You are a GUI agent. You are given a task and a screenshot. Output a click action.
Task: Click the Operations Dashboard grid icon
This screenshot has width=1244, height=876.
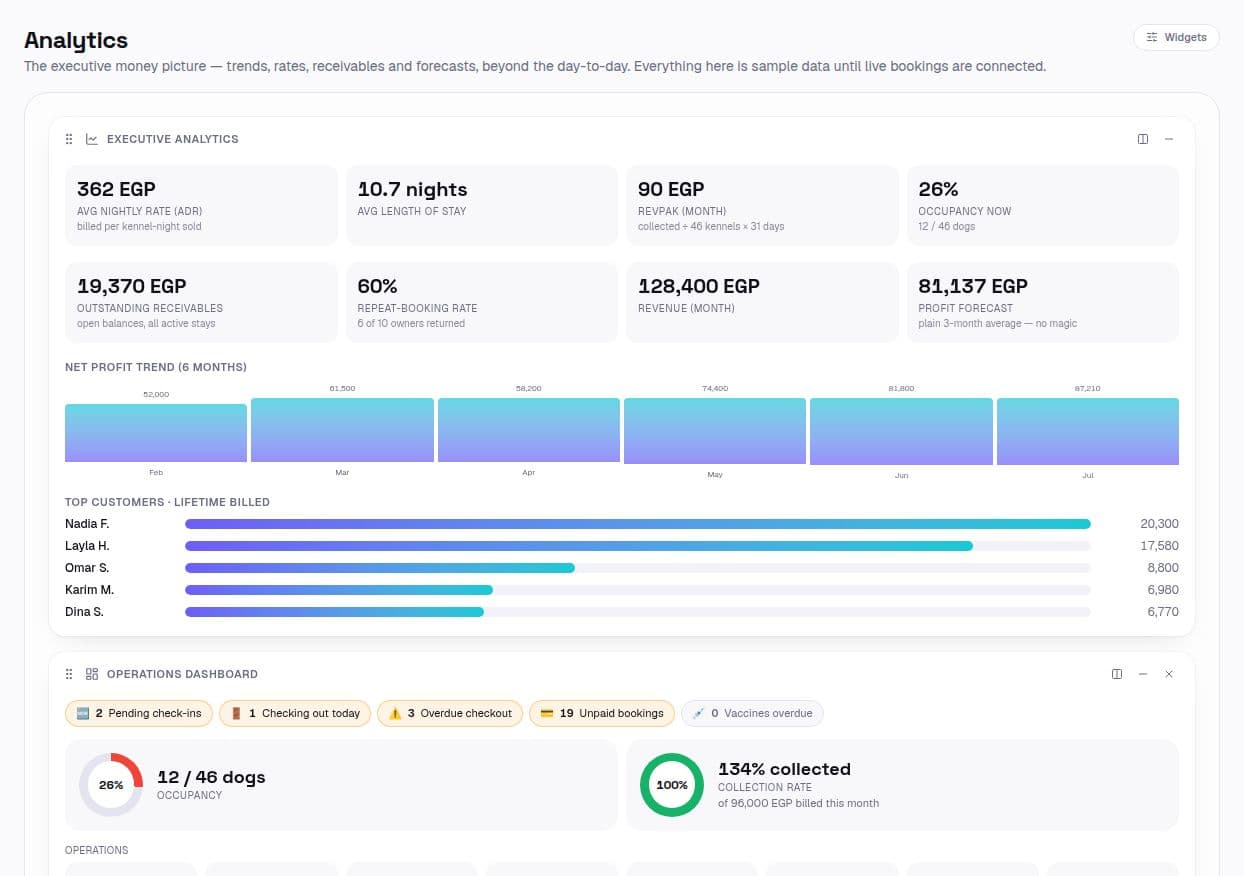[x=92, y=674]
